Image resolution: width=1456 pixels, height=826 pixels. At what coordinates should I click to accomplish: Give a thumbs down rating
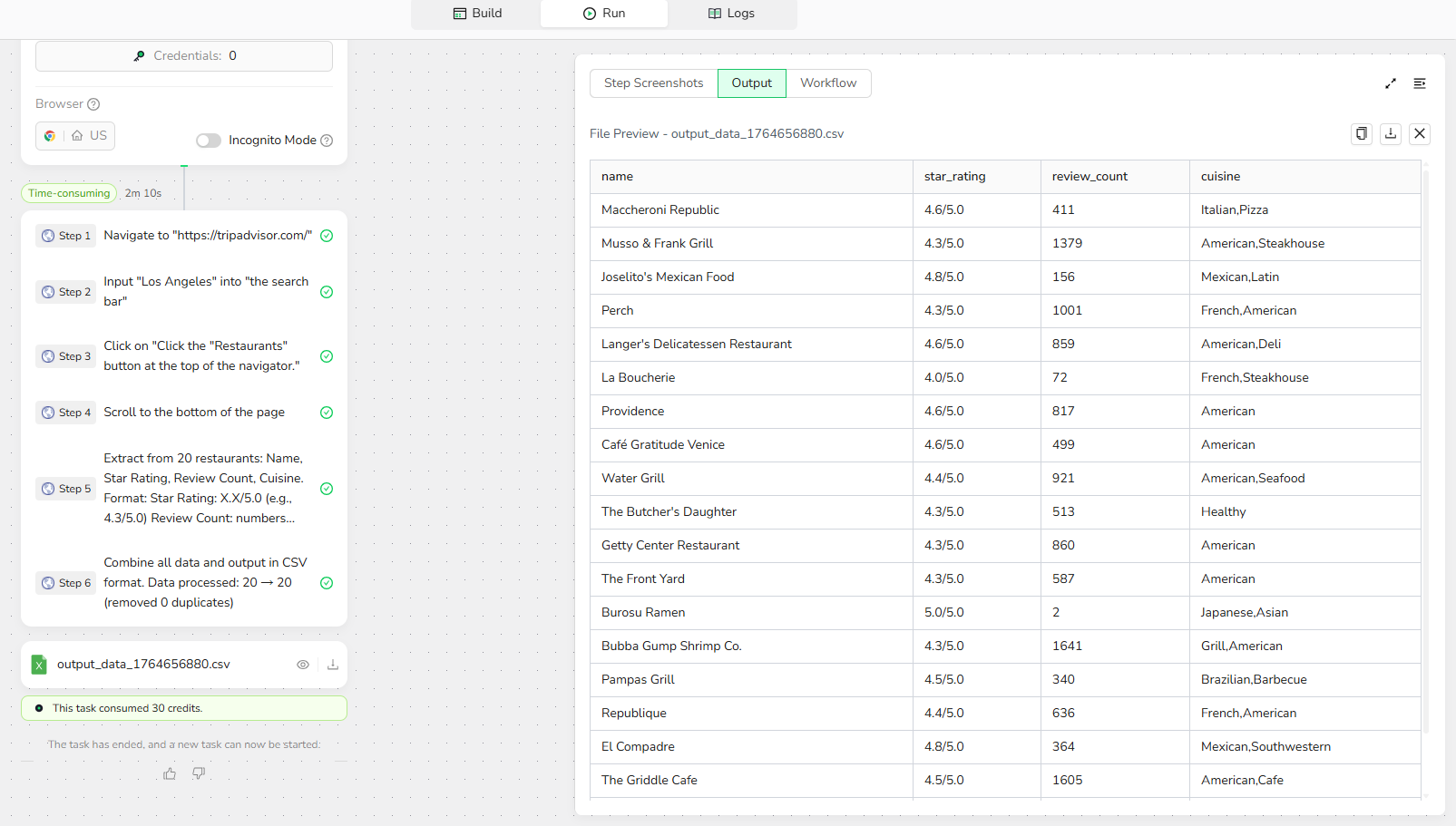point(199,773)
